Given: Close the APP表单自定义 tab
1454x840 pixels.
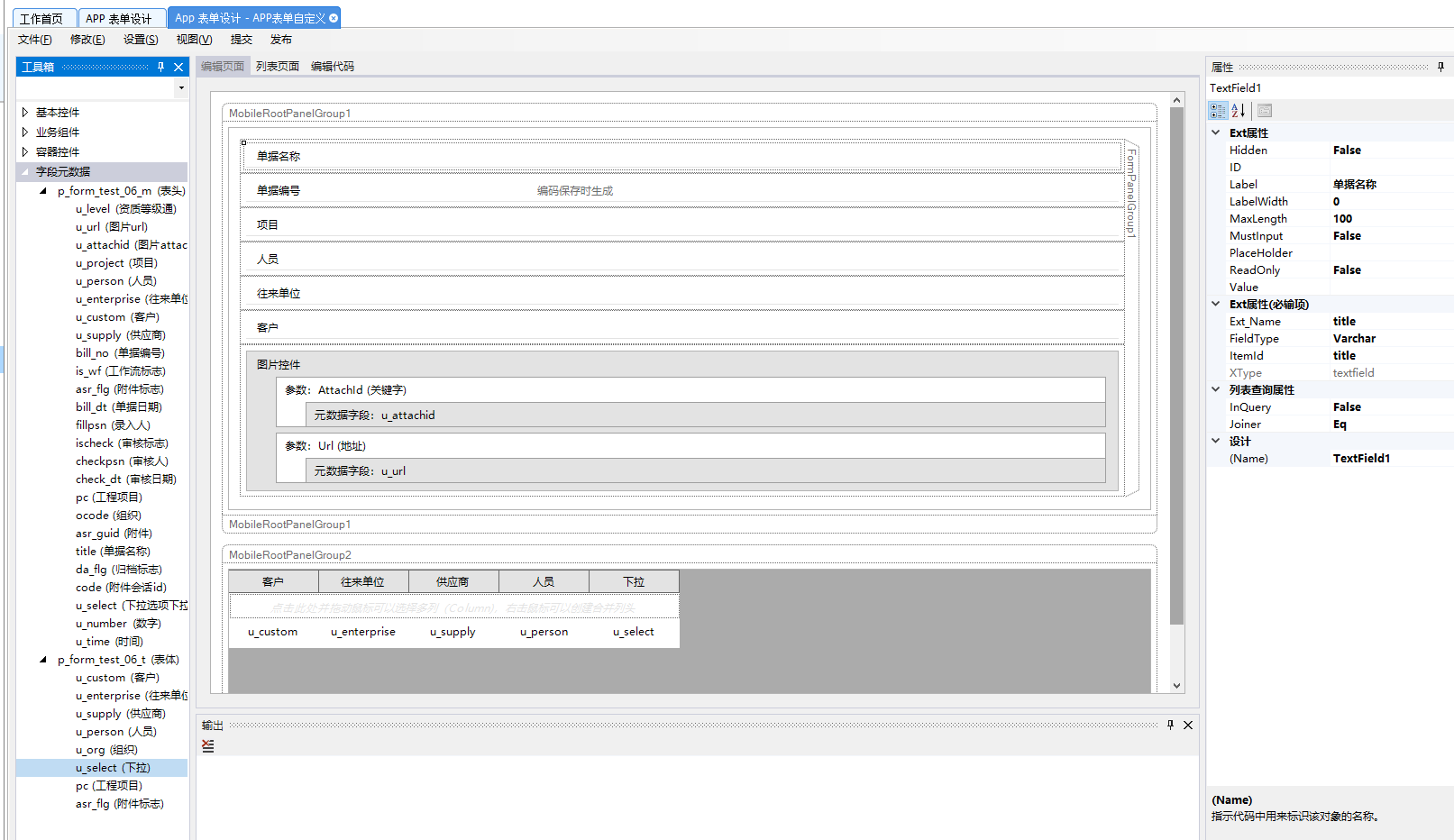Looking at the screenshot, I should click(334, 18).
